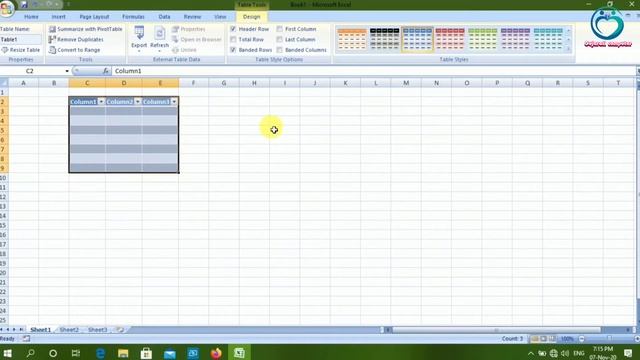Enable the Total Row checkbox
Viewport: 640px width, 360px height.
[233, 40]
